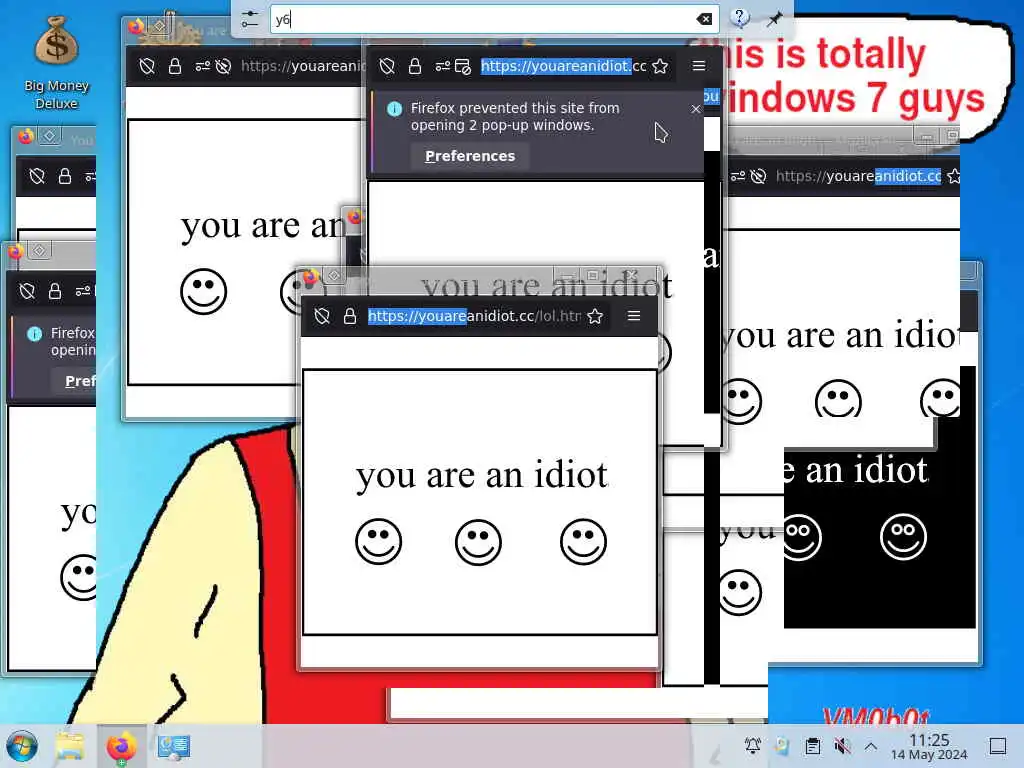Click padlock in far-left upper window
This screenshot has width=1024, height=768.
tap(65, 176)
